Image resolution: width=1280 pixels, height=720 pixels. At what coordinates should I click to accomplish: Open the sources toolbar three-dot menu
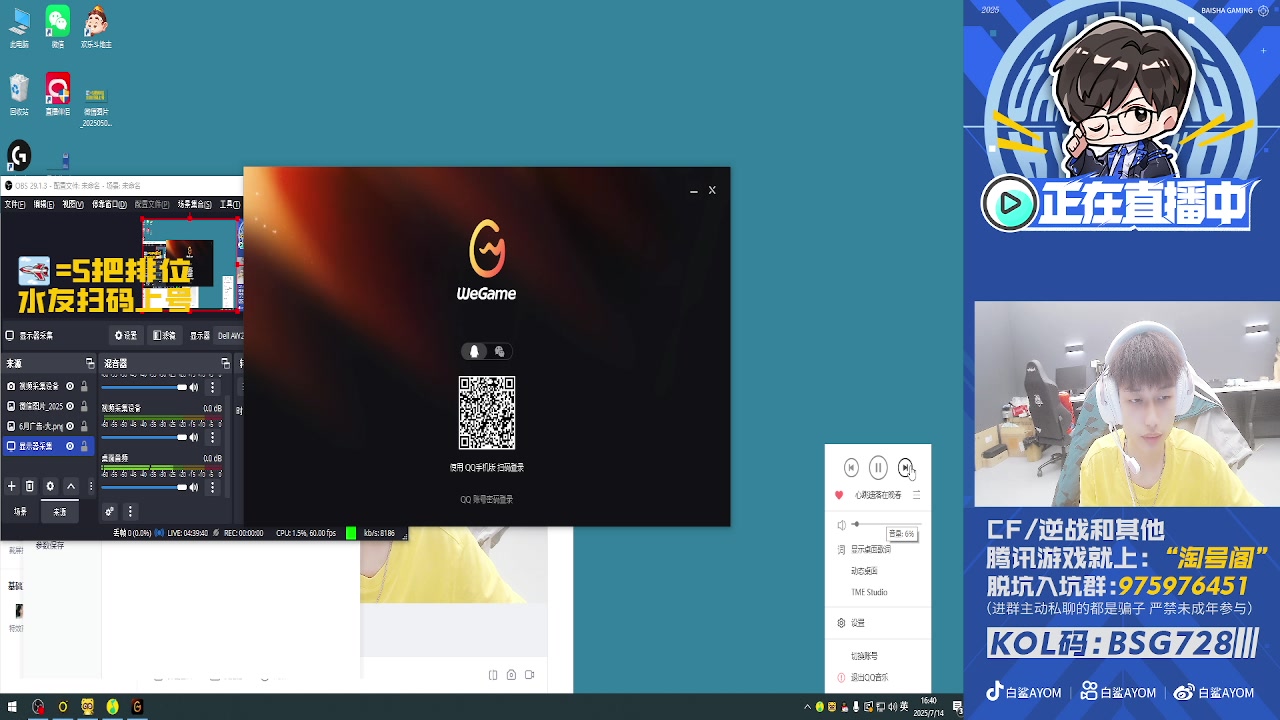tap(91, 486)
